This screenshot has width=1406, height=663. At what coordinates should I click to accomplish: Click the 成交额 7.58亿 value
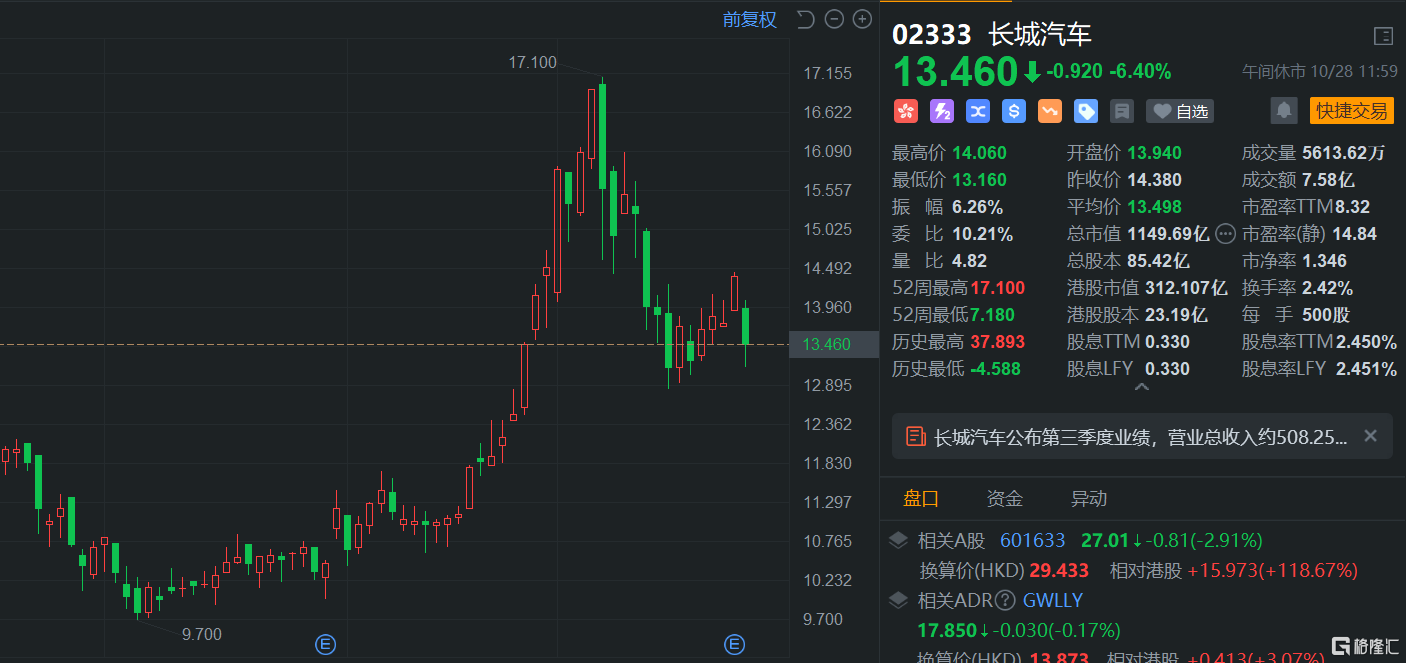(x=1328, y=180)
